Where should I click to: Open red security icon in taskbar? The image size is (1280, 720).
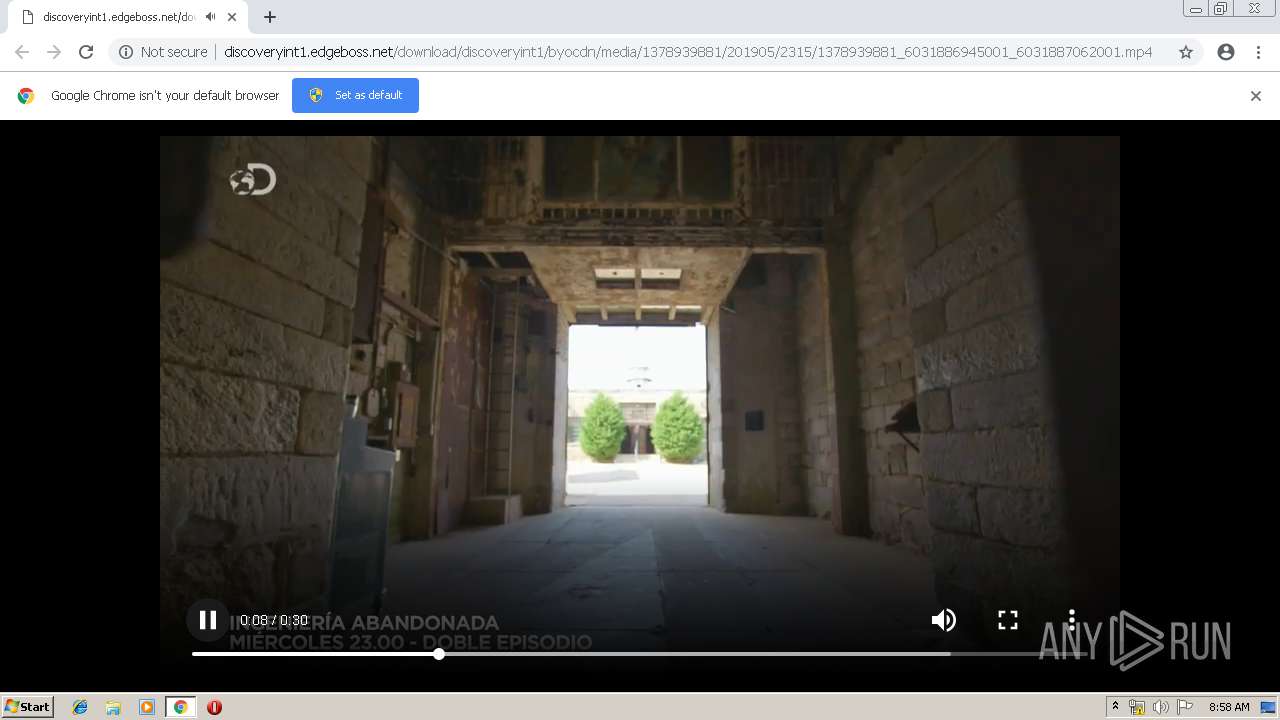click(214, 707)
